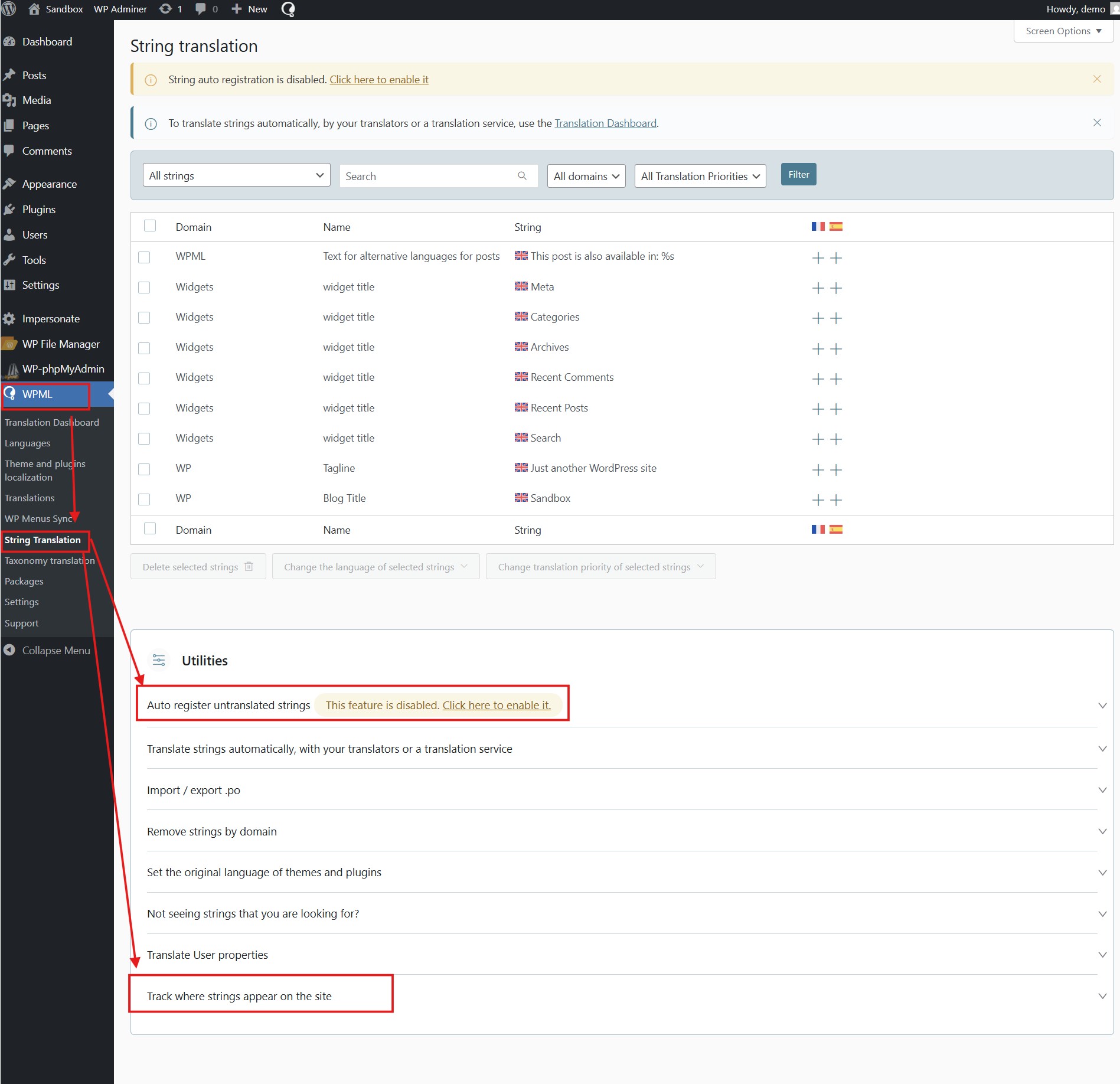Add Spanish translation for Meta string
This screenshot has height=1084, width=1120.
point(836,288)
